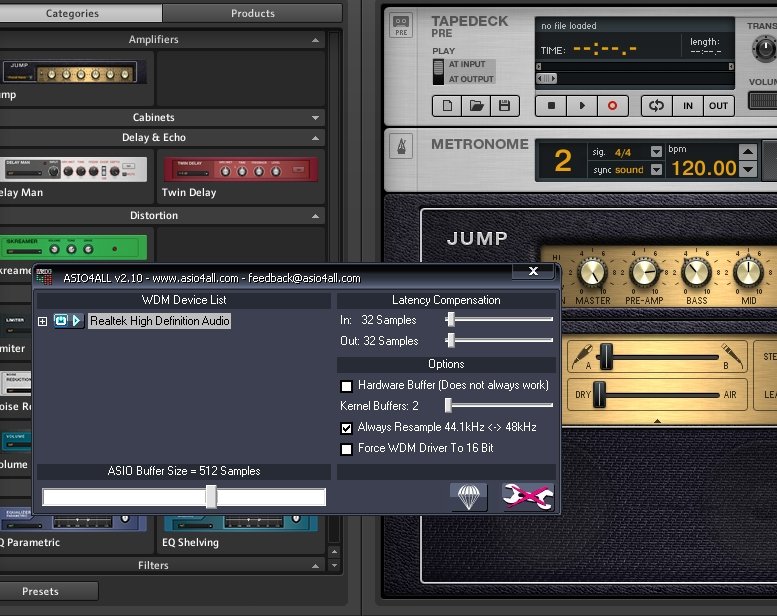Click the Jump amp PRE-AMP knob
The image size is (777, 616).
pos(644,273)
